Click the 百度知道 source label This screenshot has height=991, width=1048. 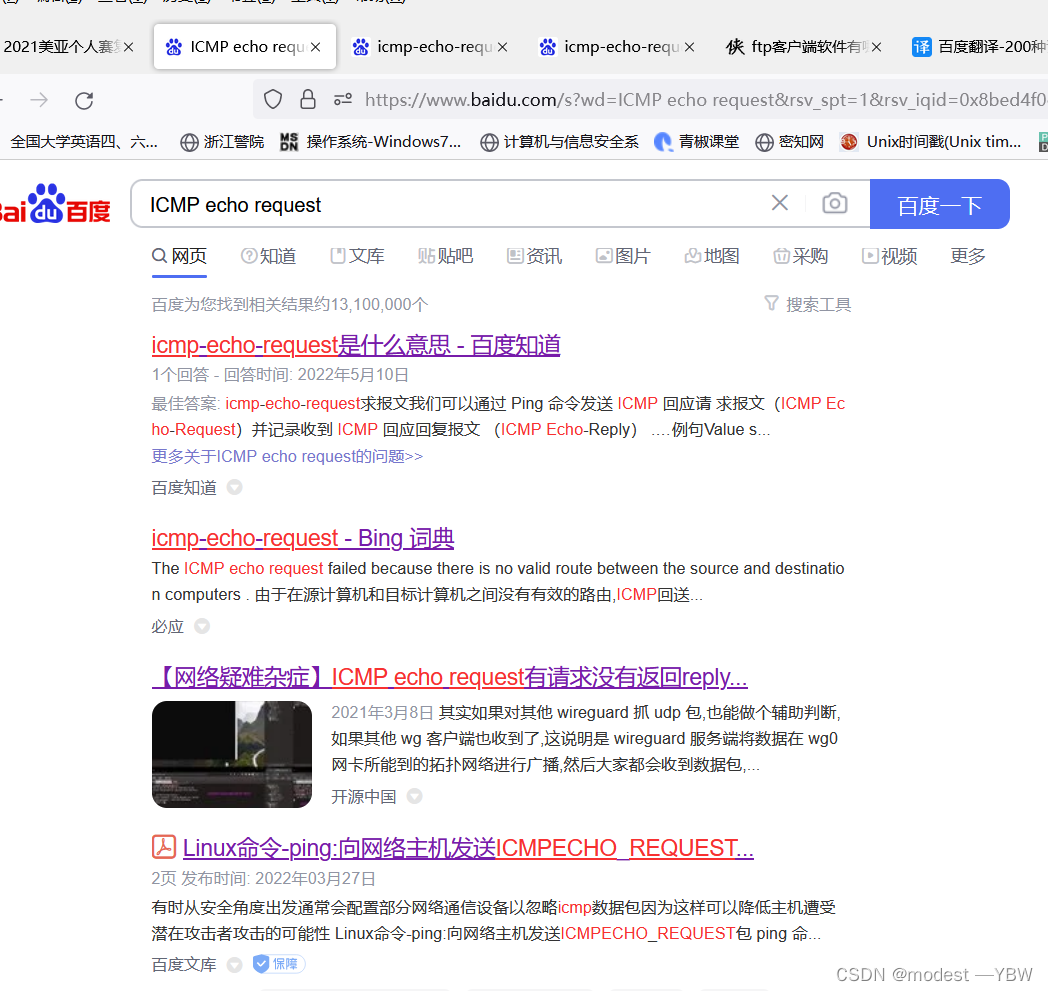(184, 487)
